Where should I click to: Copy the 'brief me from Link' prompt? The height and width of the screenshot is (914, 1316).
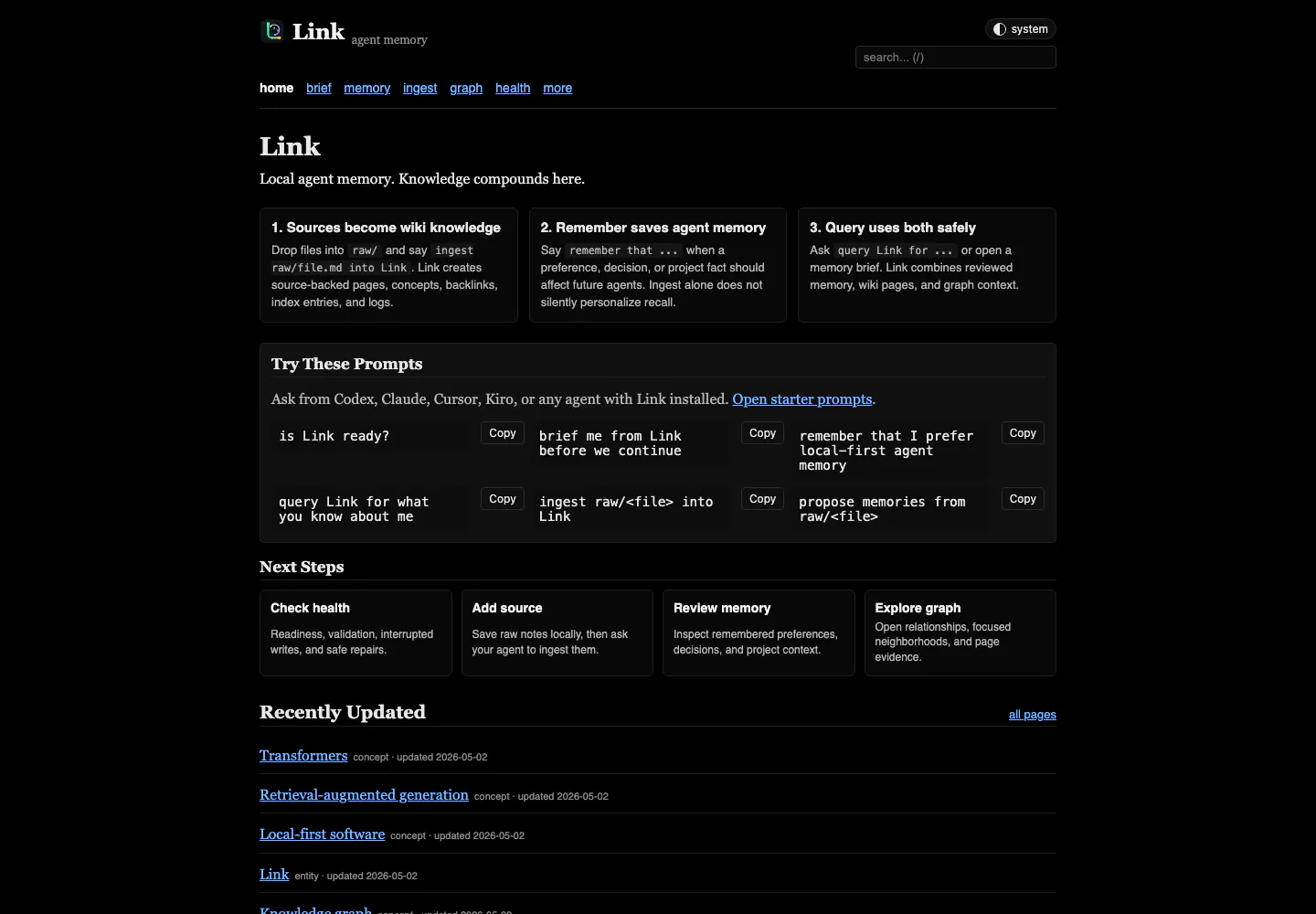point(762,433)
